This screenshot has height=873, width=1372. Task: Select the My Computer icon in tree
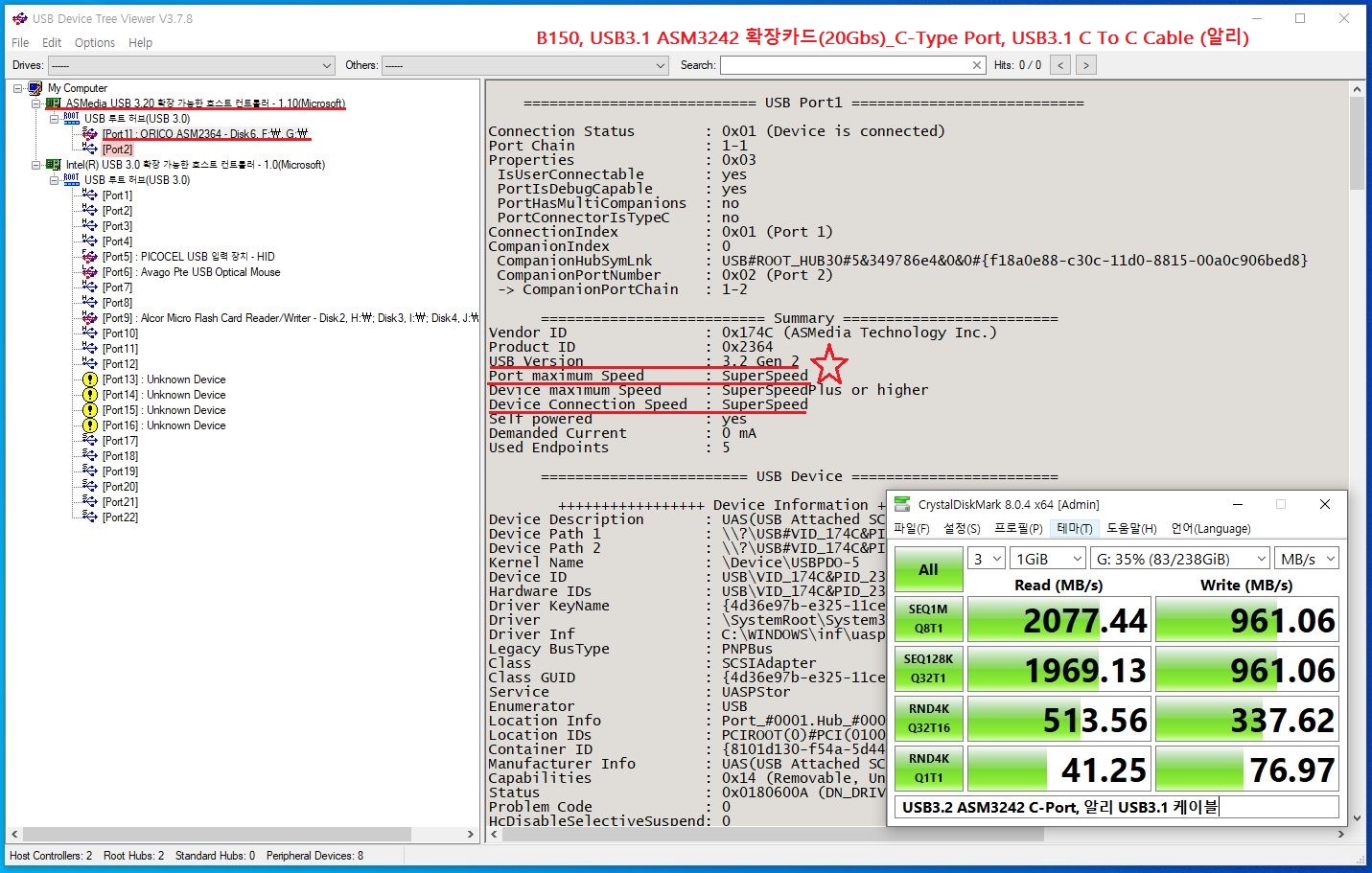[35, 88]
